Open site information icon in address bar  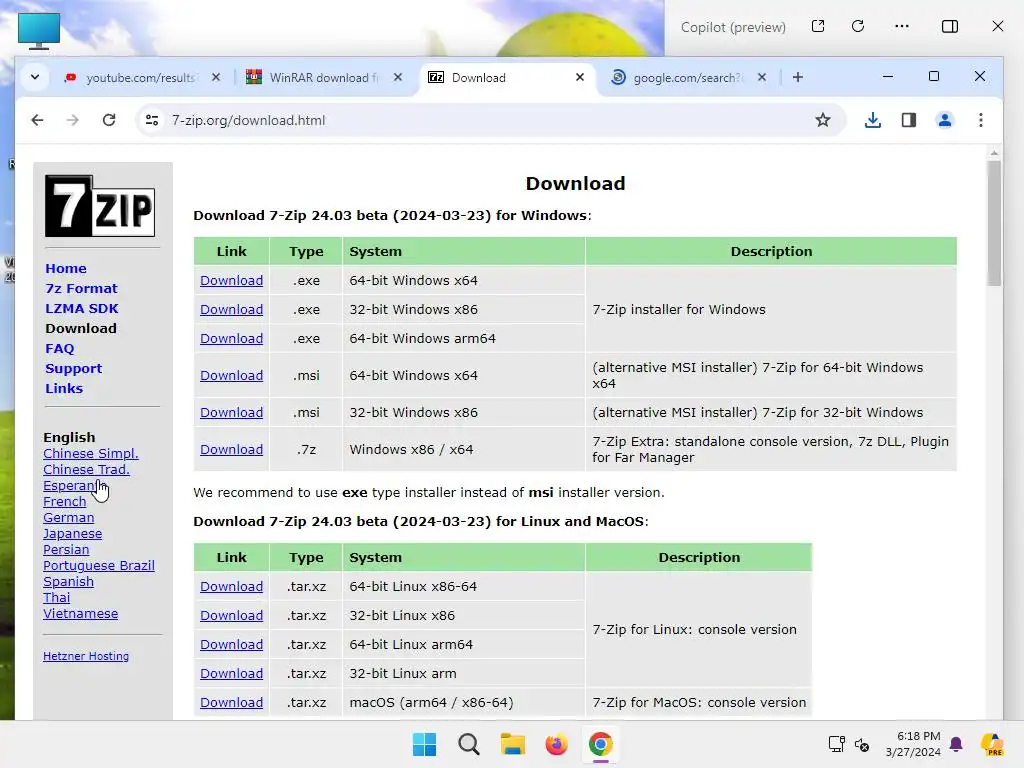(x=152, y=120)
